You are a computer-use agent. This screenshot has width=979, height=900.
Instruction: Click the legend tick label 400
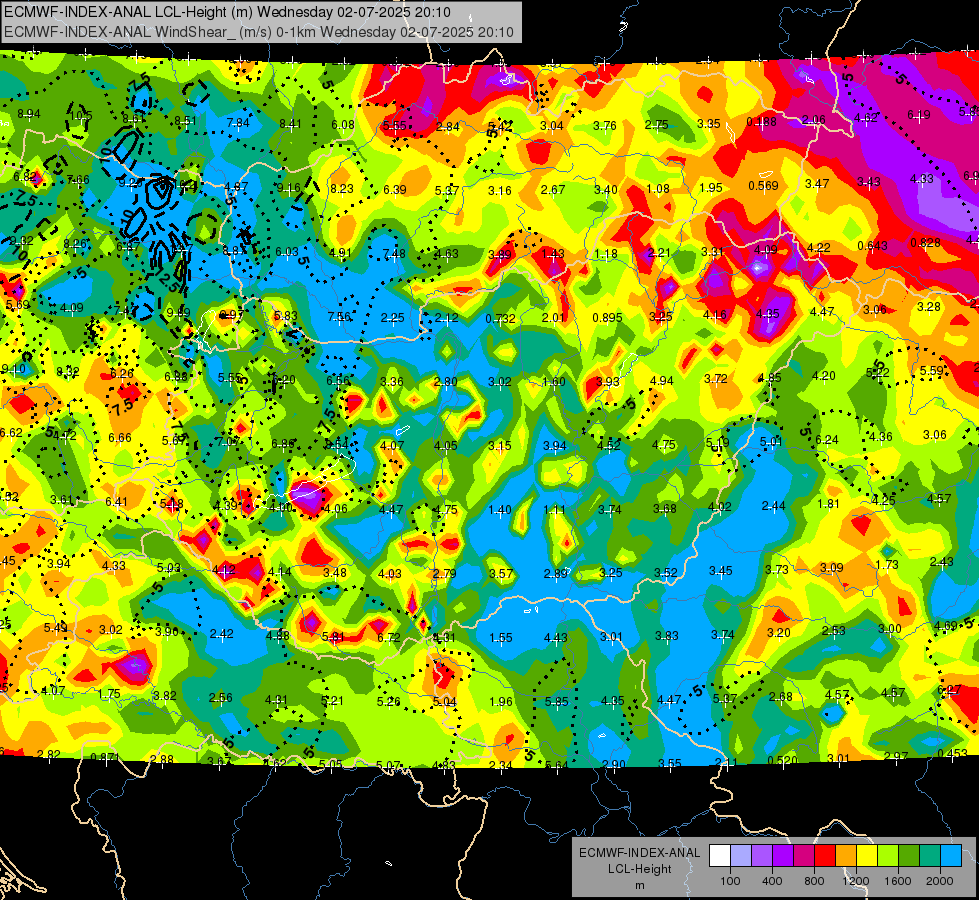tap(772, 881)
